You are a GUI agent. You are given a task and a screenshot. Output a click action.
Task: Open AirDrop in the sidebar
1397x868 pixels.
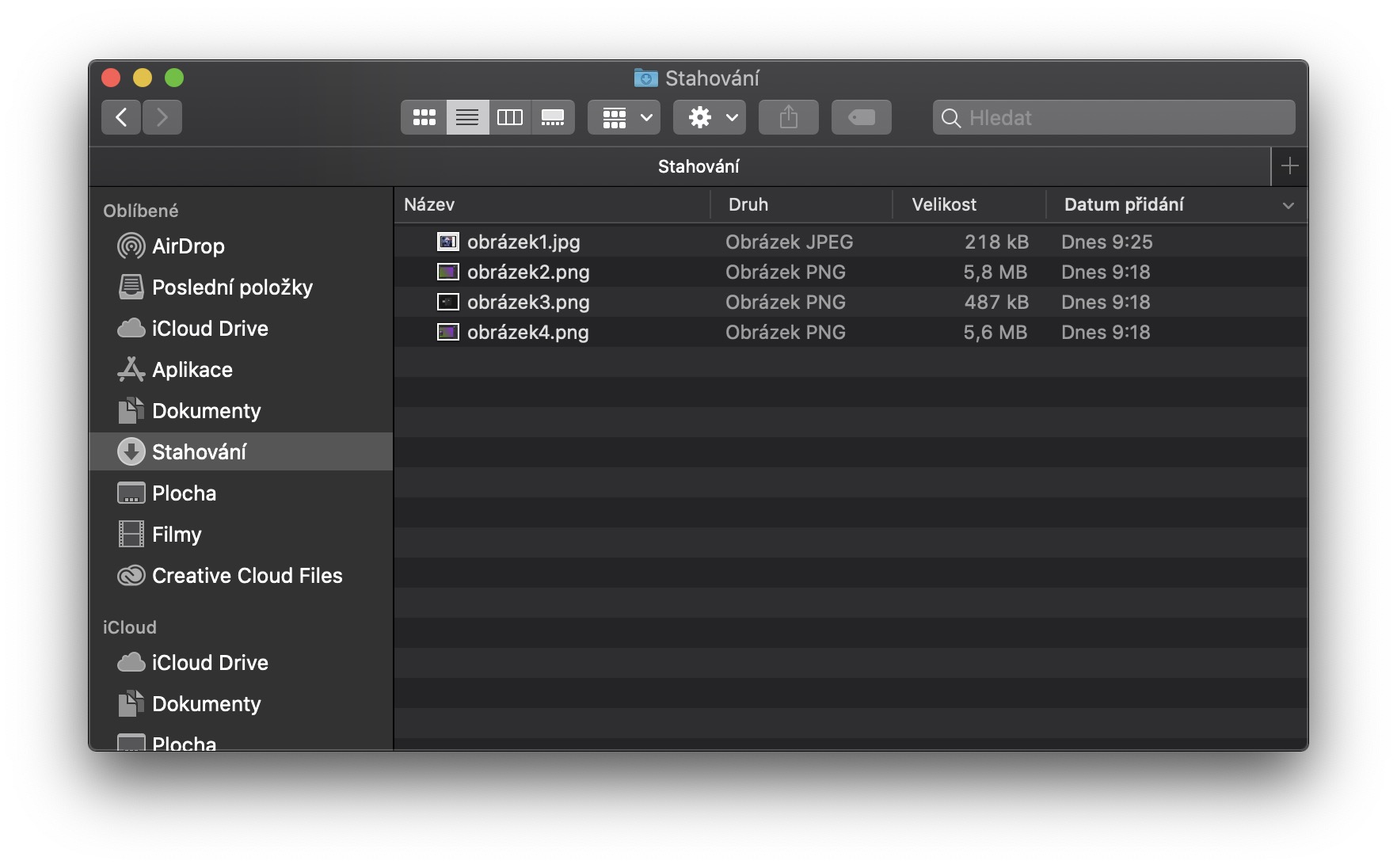point(188,246)
